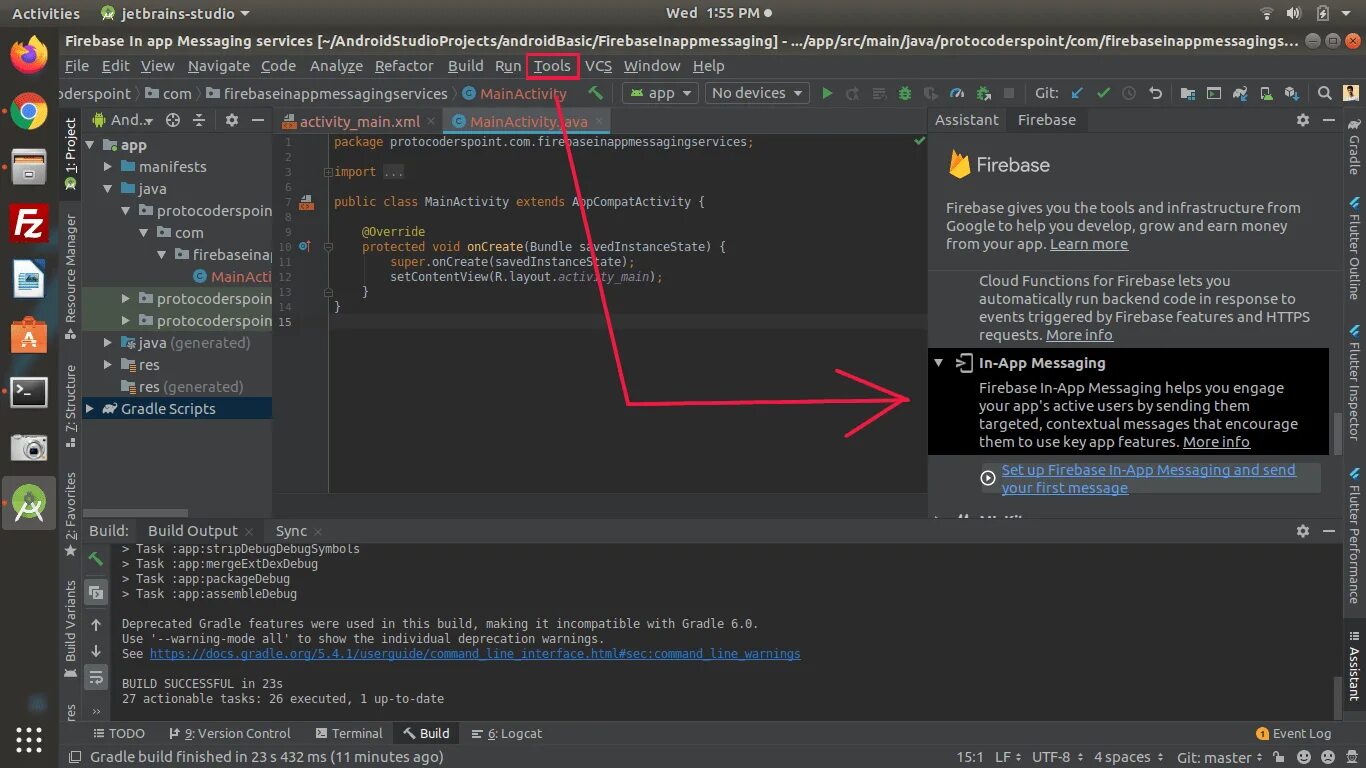Collapse the In-App Messaging section arrow

click(939, 363)
